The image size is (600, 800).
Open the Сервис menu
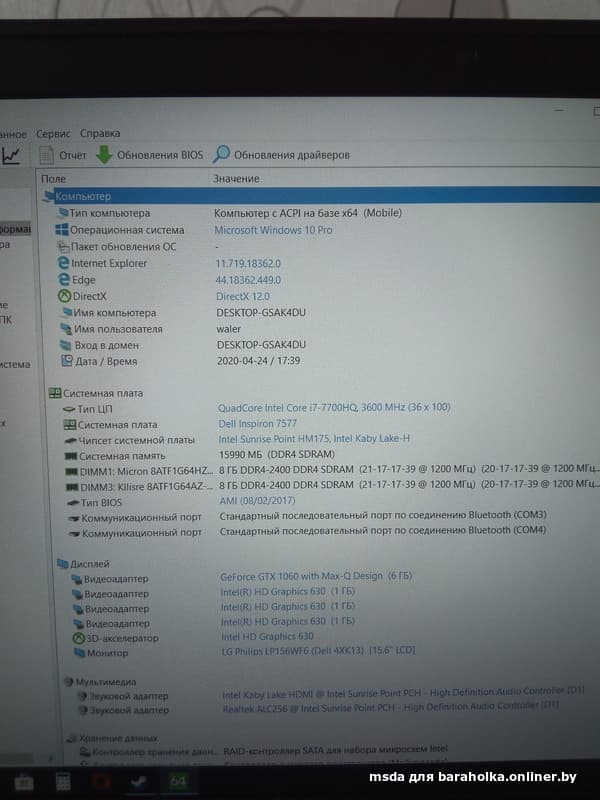[53, 134]
